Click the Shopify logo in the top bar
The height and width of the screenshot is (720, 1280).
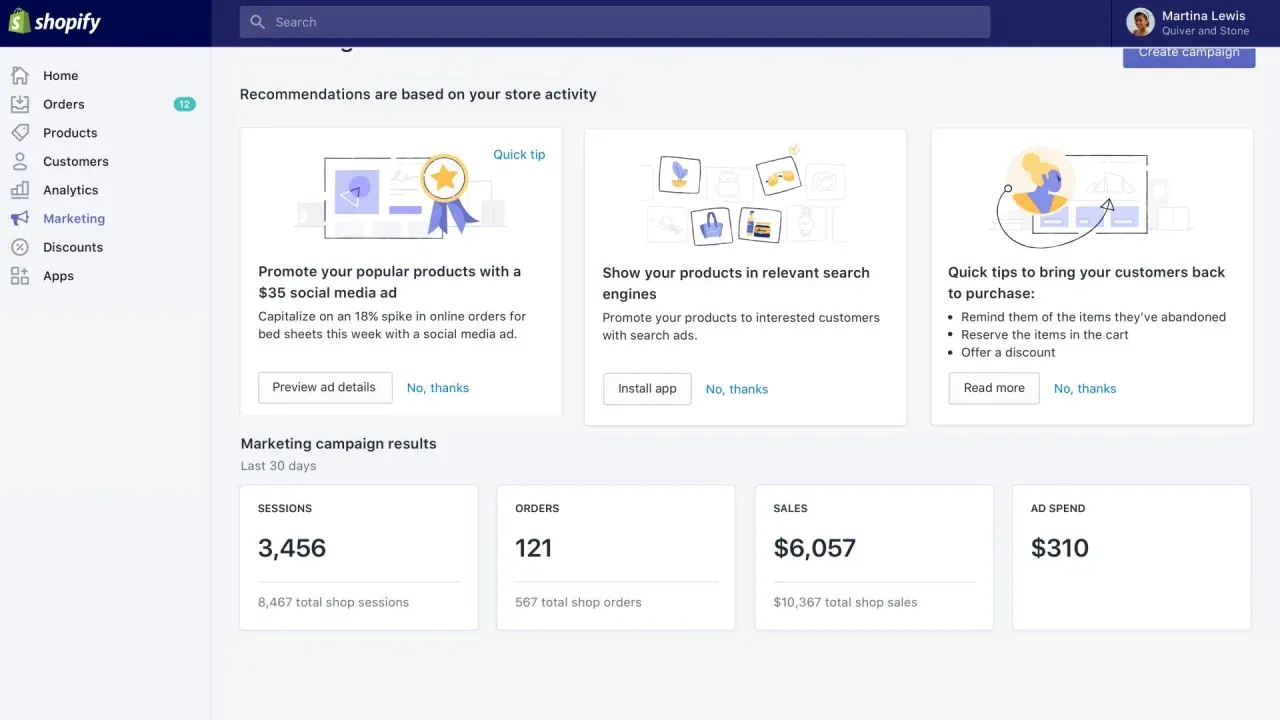click(x=55, y=21)
